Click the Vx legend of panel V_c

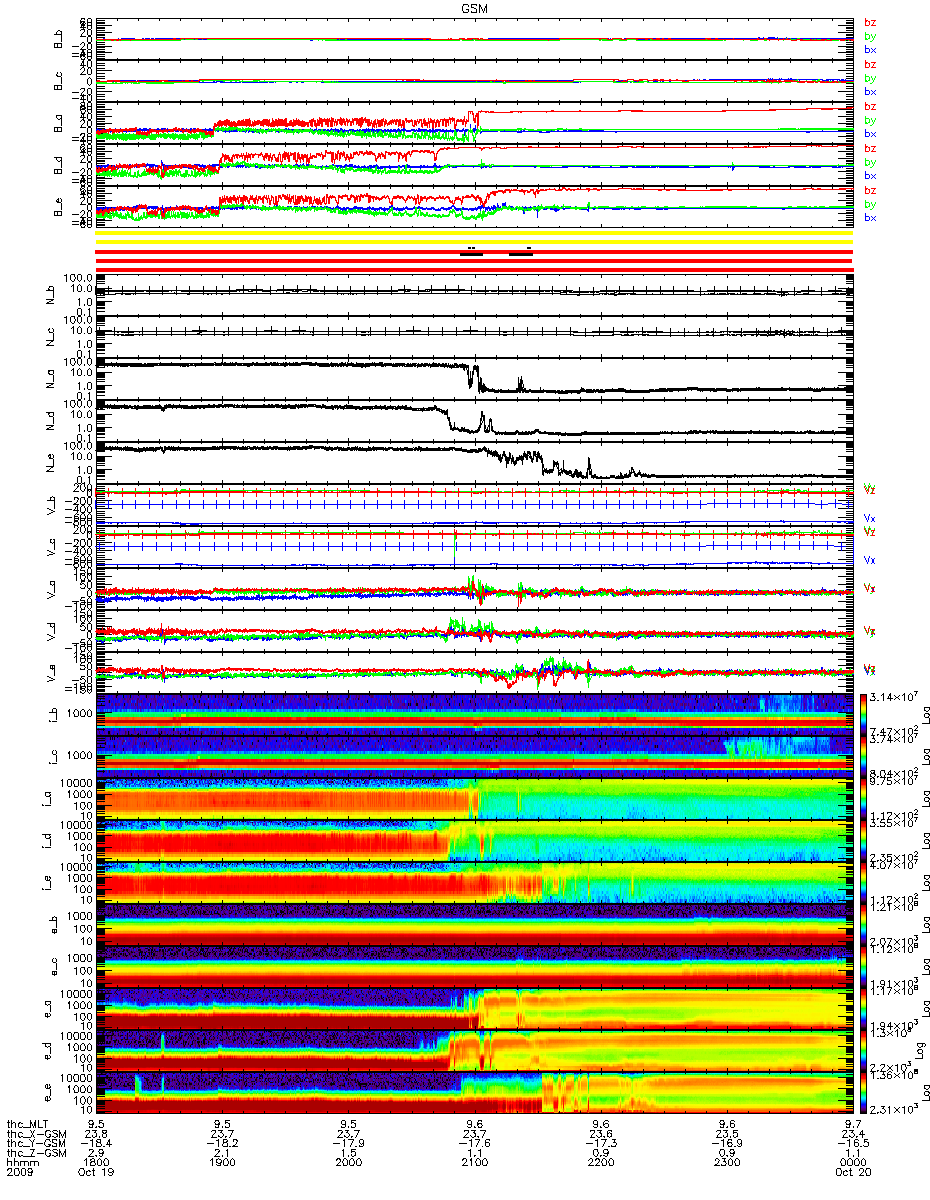(x=870, y=560)
